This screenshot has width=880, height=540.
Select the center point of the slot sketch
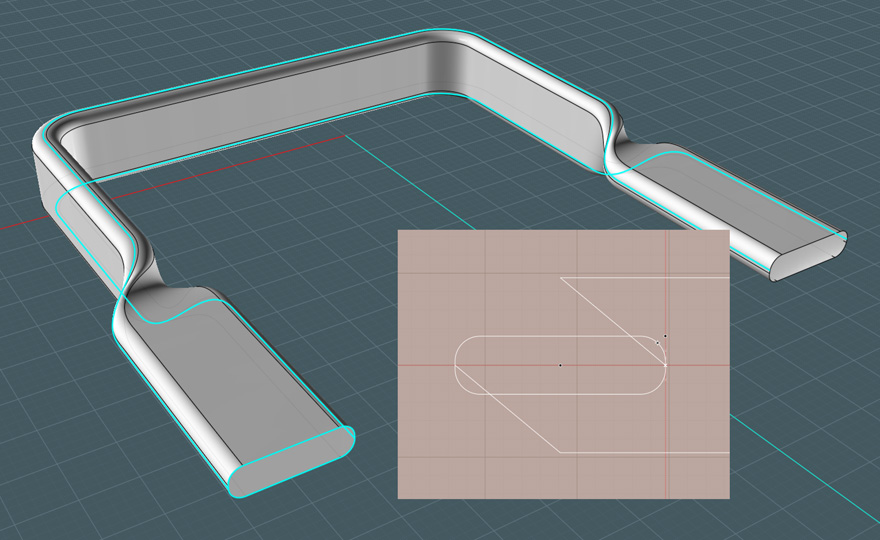(x=560, y=365)
